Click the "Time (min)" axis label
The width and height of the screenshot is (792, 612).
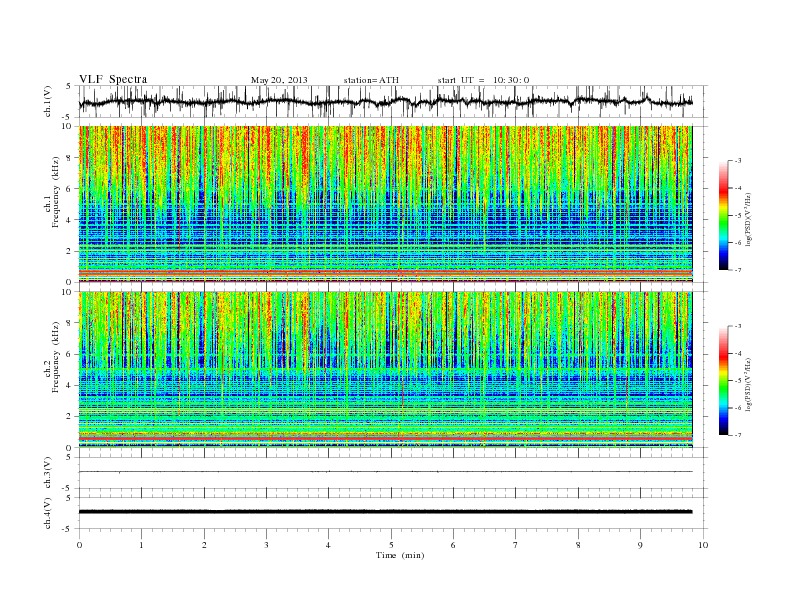click(400, 555)
